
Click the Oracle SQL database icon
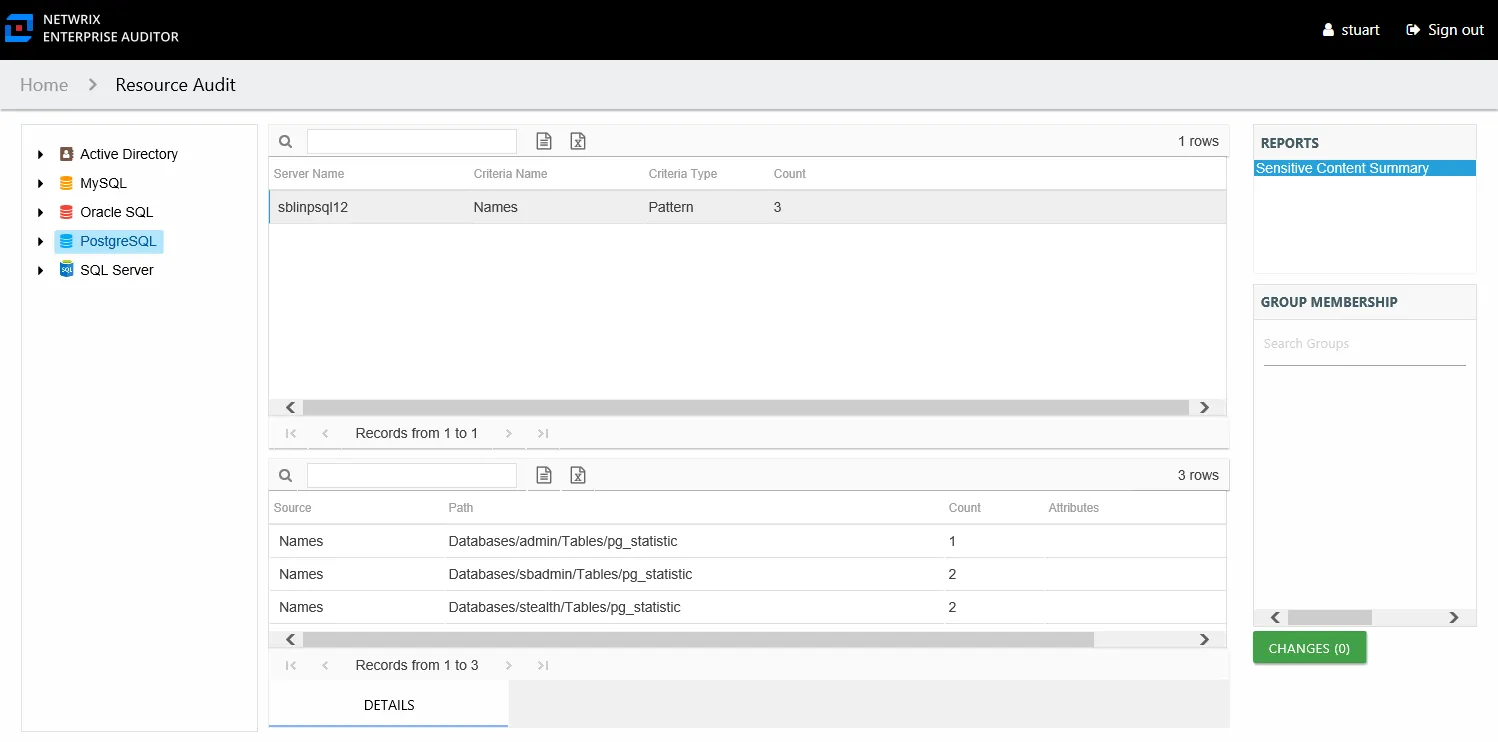point(66,212)
